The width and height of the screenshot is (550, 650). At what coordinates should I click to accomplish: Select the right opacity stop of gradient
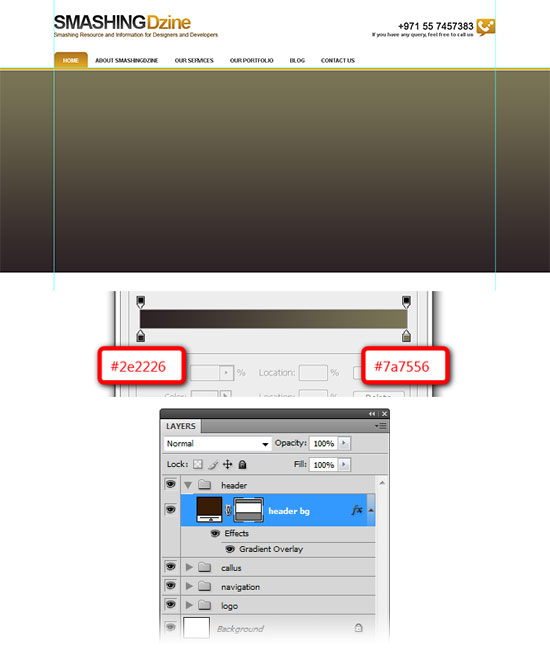point(406,301)
